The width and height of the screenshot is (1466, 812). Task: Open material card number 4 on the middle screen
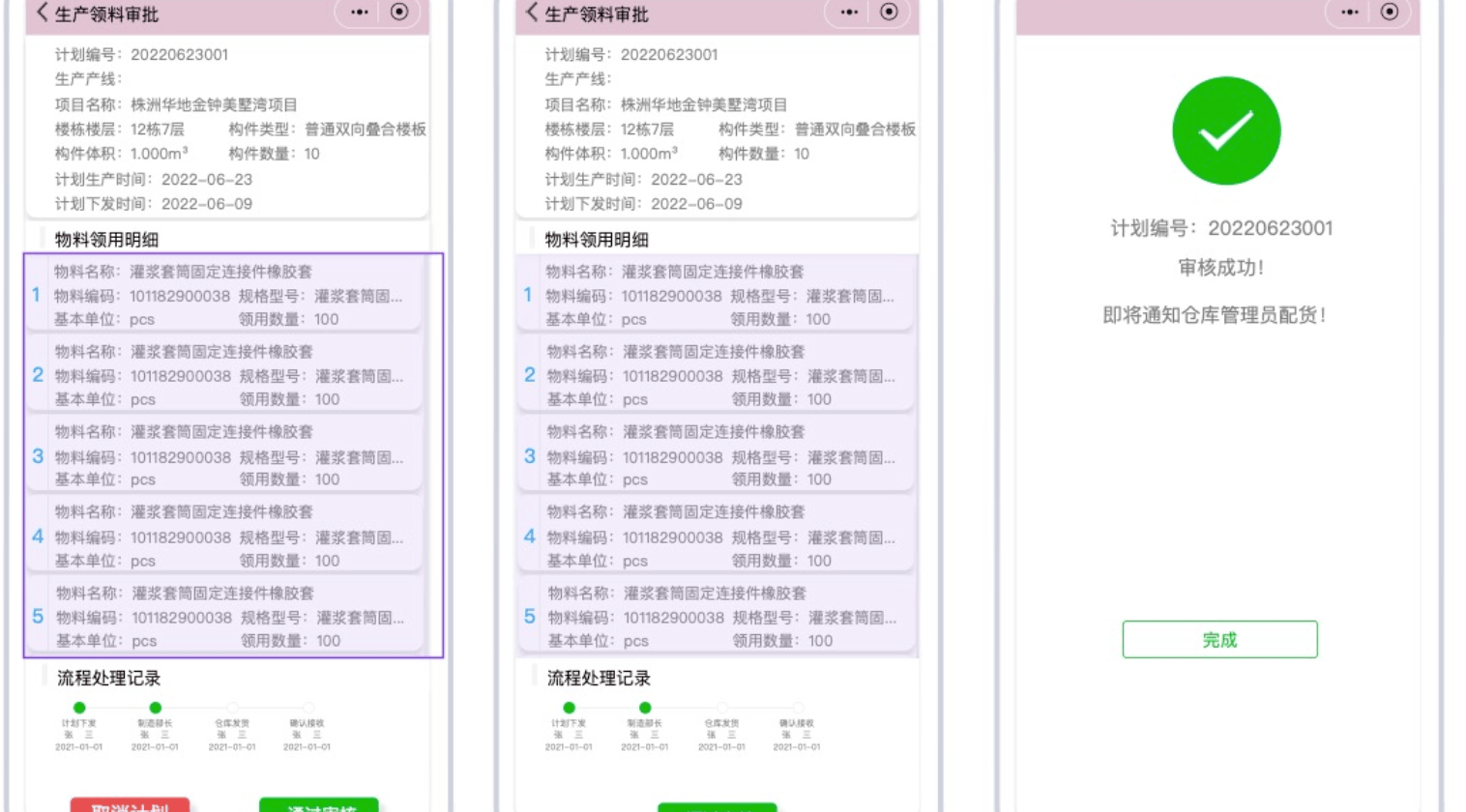[716, 536]
